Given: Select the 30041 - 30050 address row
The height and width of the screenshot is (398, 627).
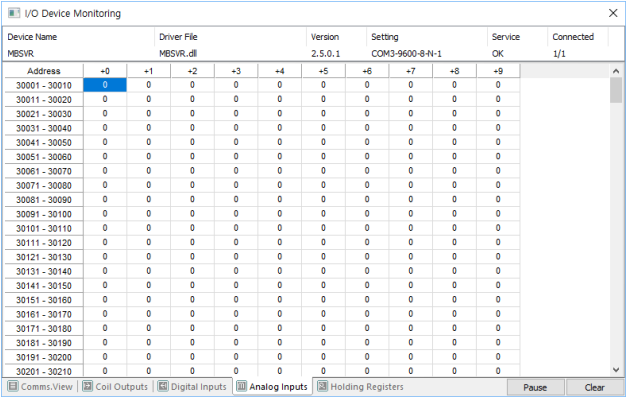Looking at the screenshot, I should coord(44,142).
